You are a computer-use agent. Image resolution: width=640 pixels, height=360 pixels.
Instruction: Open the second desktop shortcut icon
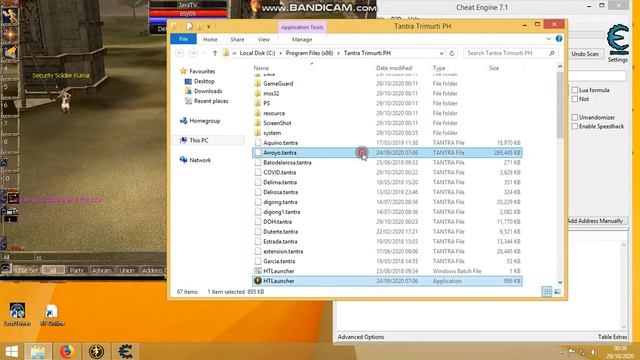pos(52,312)
